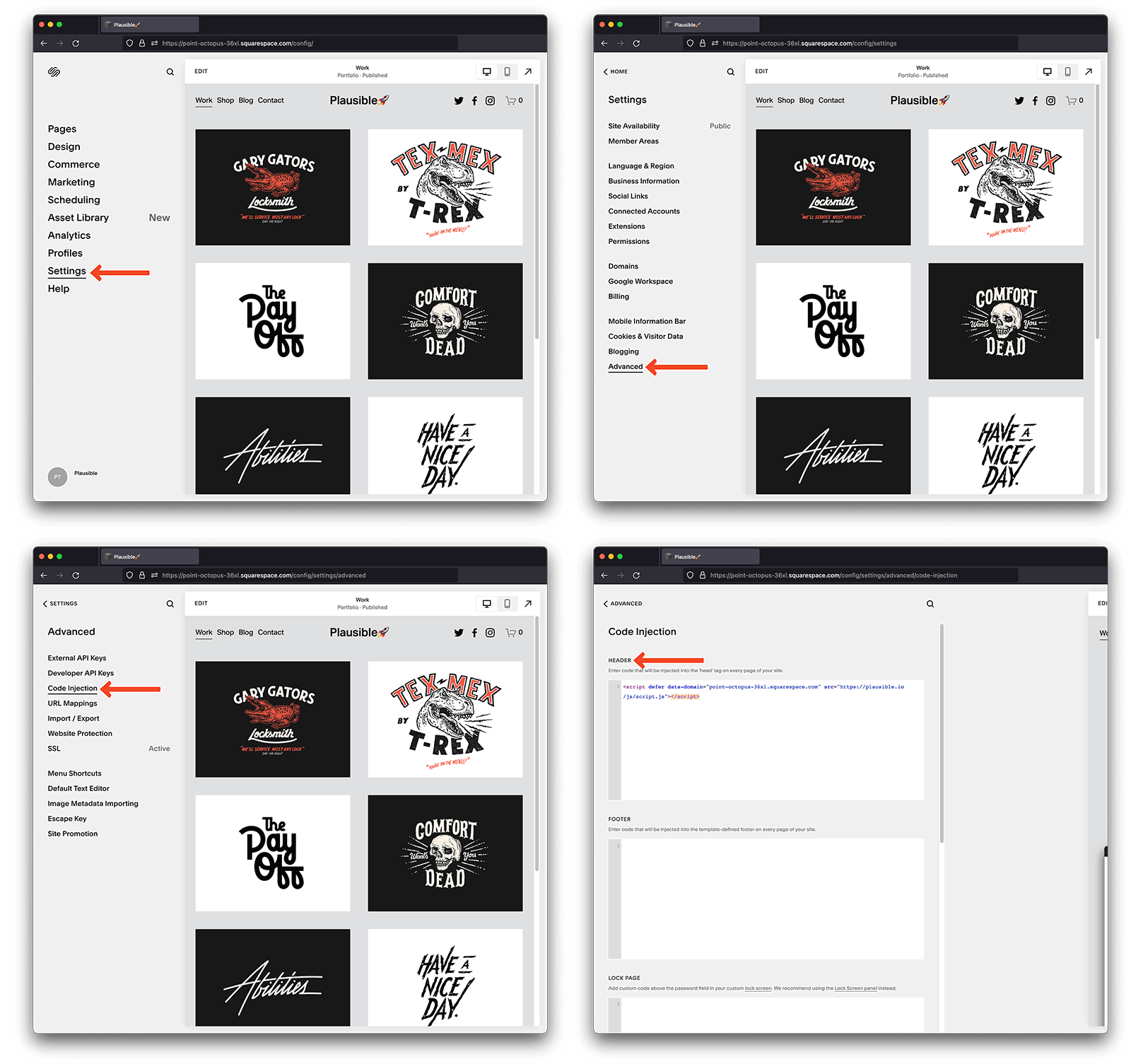Open Site Availability in the top-right Settings panel
Image resolution: width=1131 pixels, height=1064 pixels.
pyautogui.click(x=669, y=126)
